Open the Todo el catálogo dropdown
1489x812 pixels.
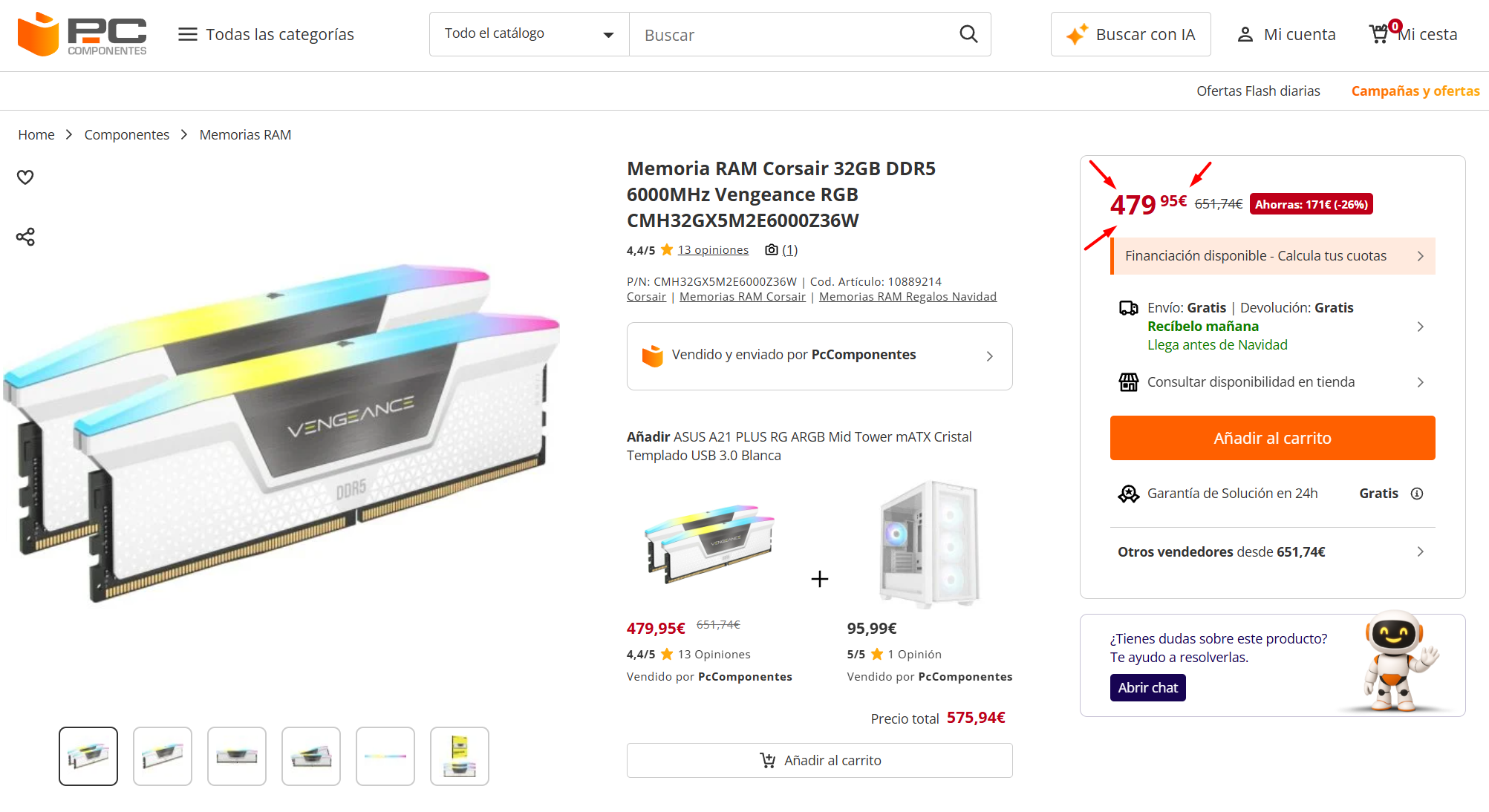530,34
